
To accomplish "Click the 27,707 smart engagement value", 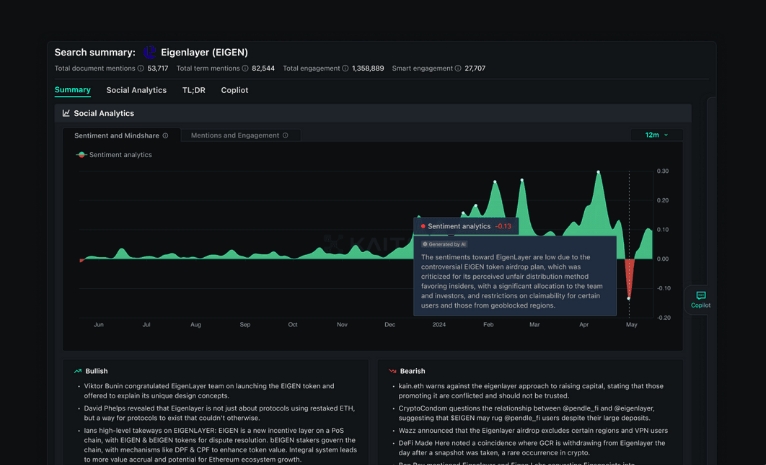I will coord(475,68).
